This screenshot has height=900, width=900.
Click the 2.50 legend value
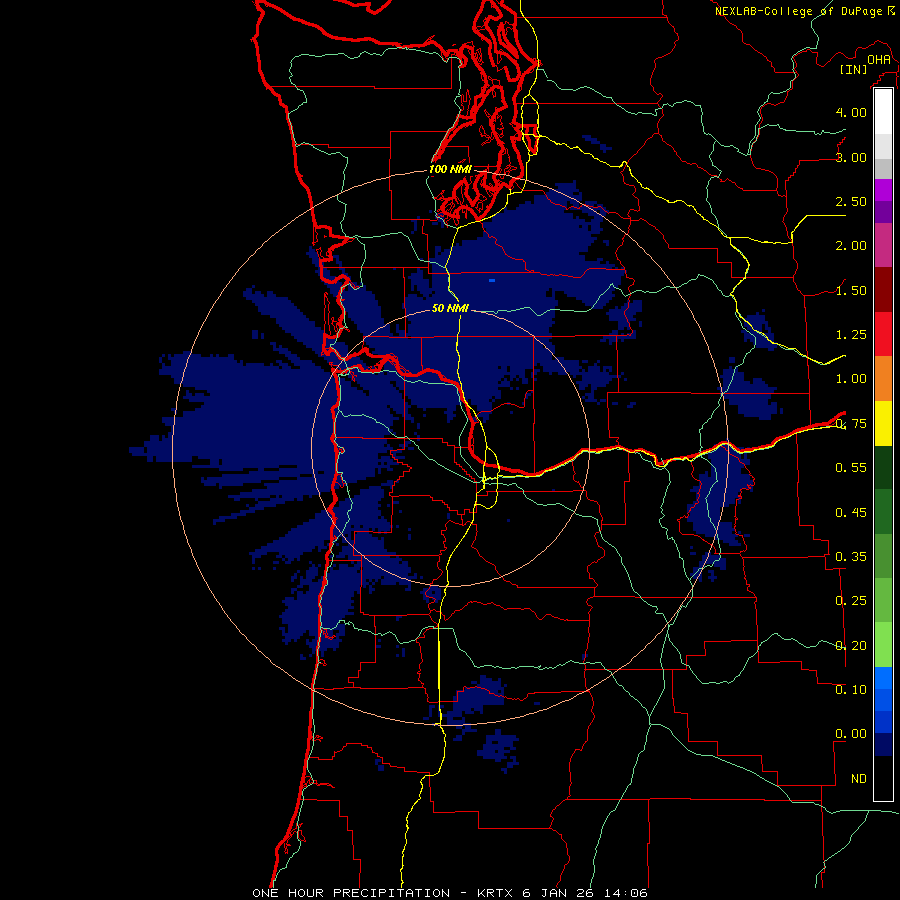[851, 201]
